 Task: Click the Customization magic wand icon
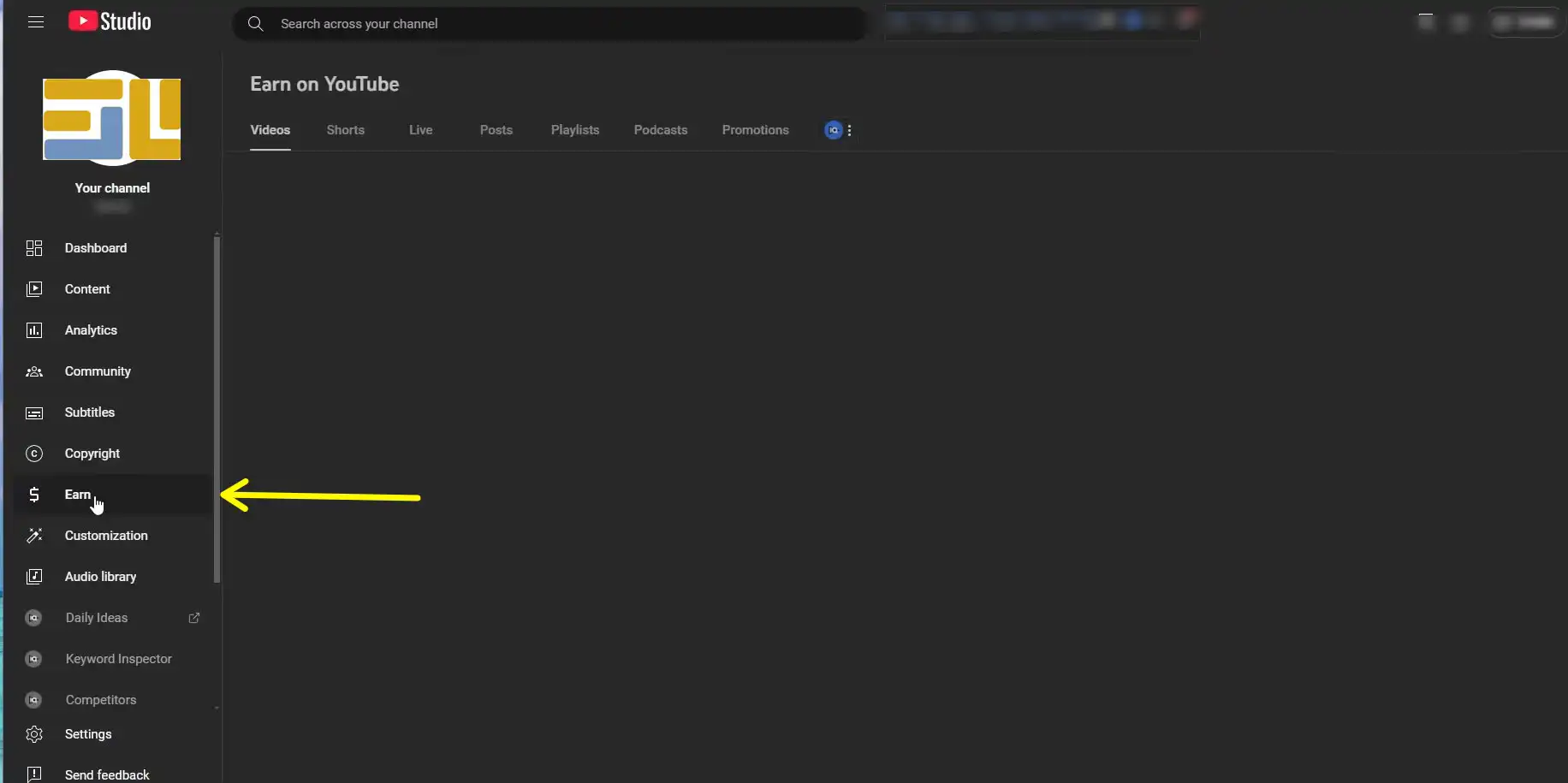[34, 536]
